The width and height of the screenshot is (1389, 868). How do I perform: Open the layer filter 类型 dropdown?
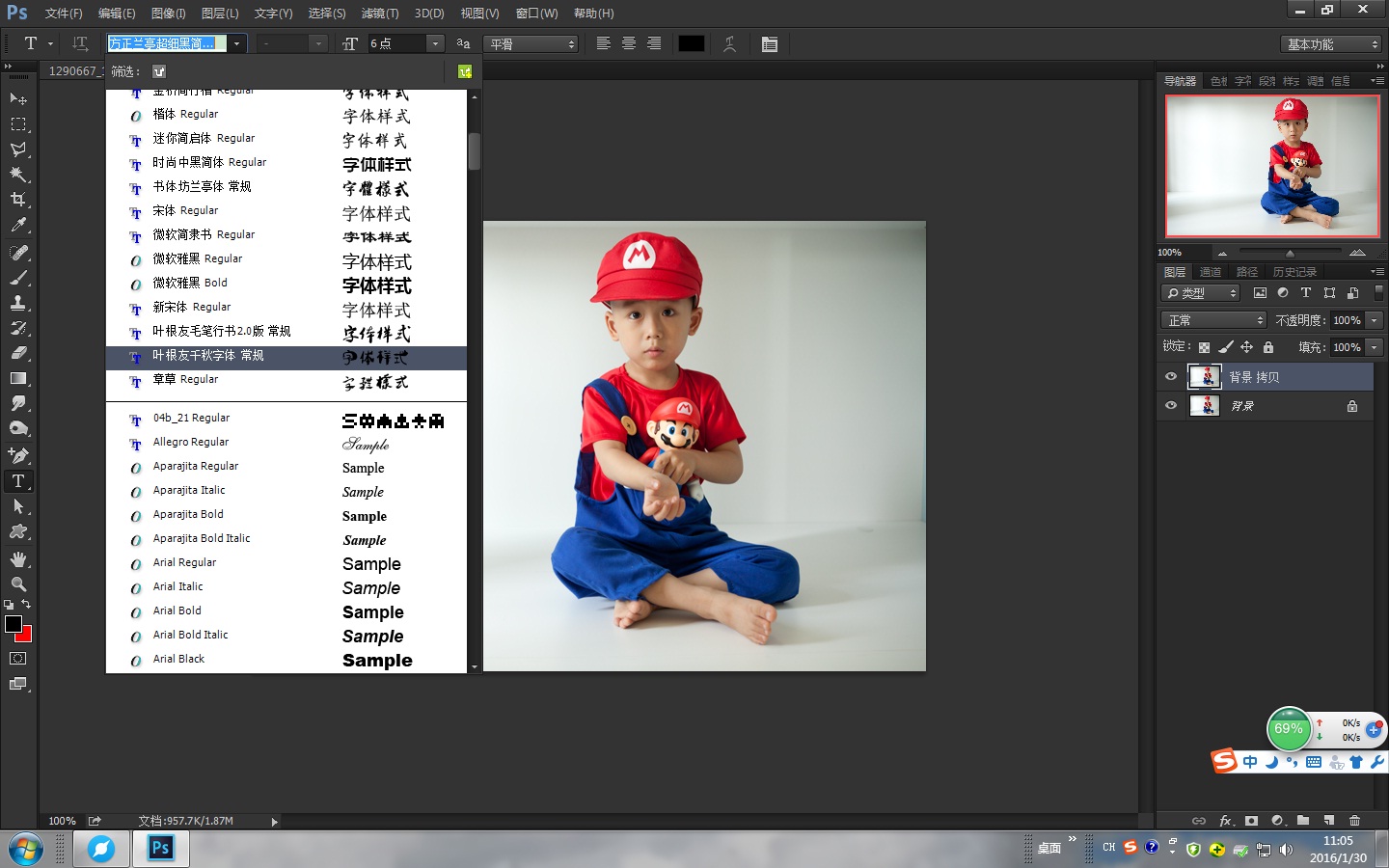tap(1201, 293)
